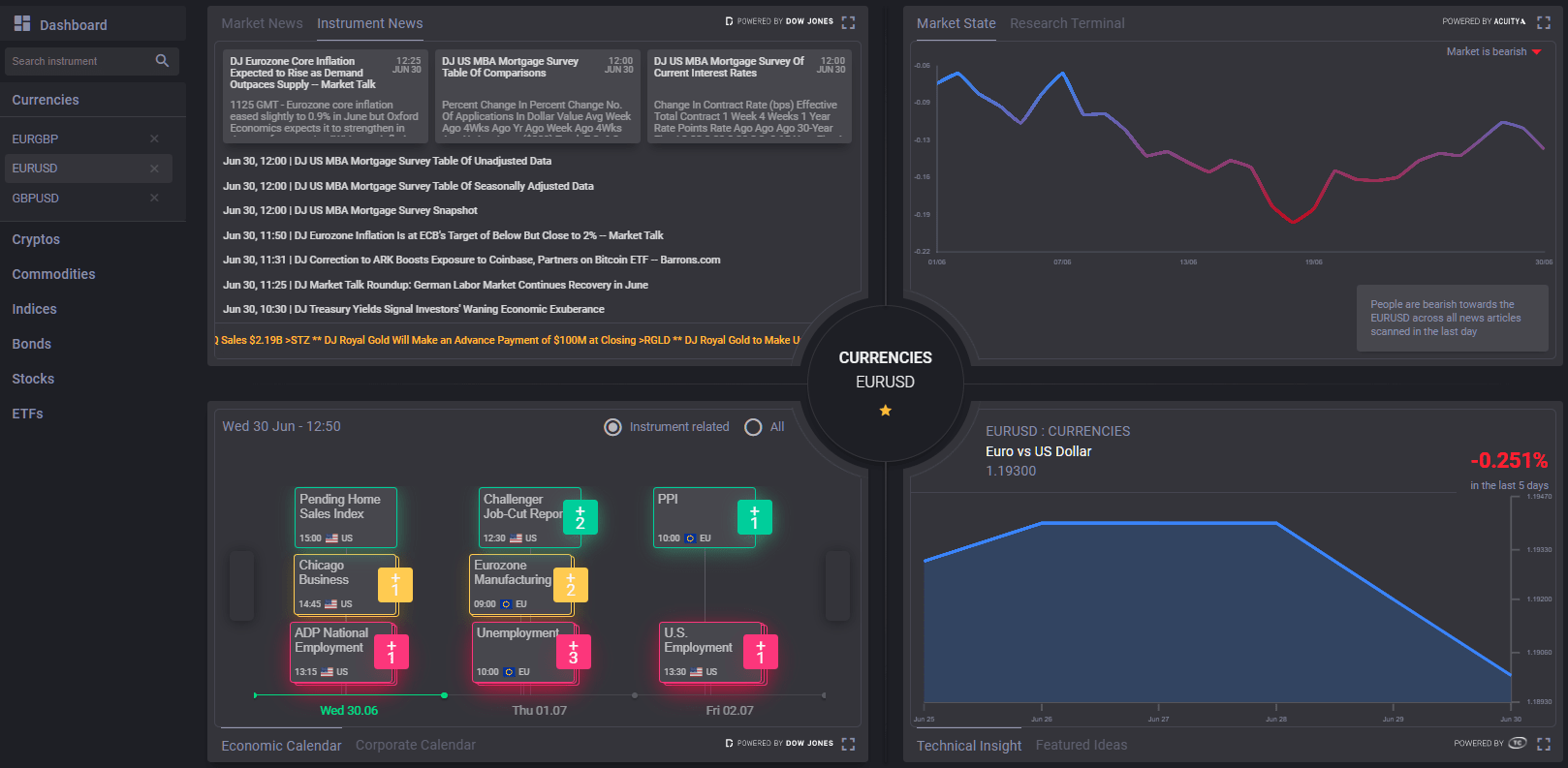Switch to the Research Terminal tab
Screen dimensions: 1568x768
(1067, 23)
